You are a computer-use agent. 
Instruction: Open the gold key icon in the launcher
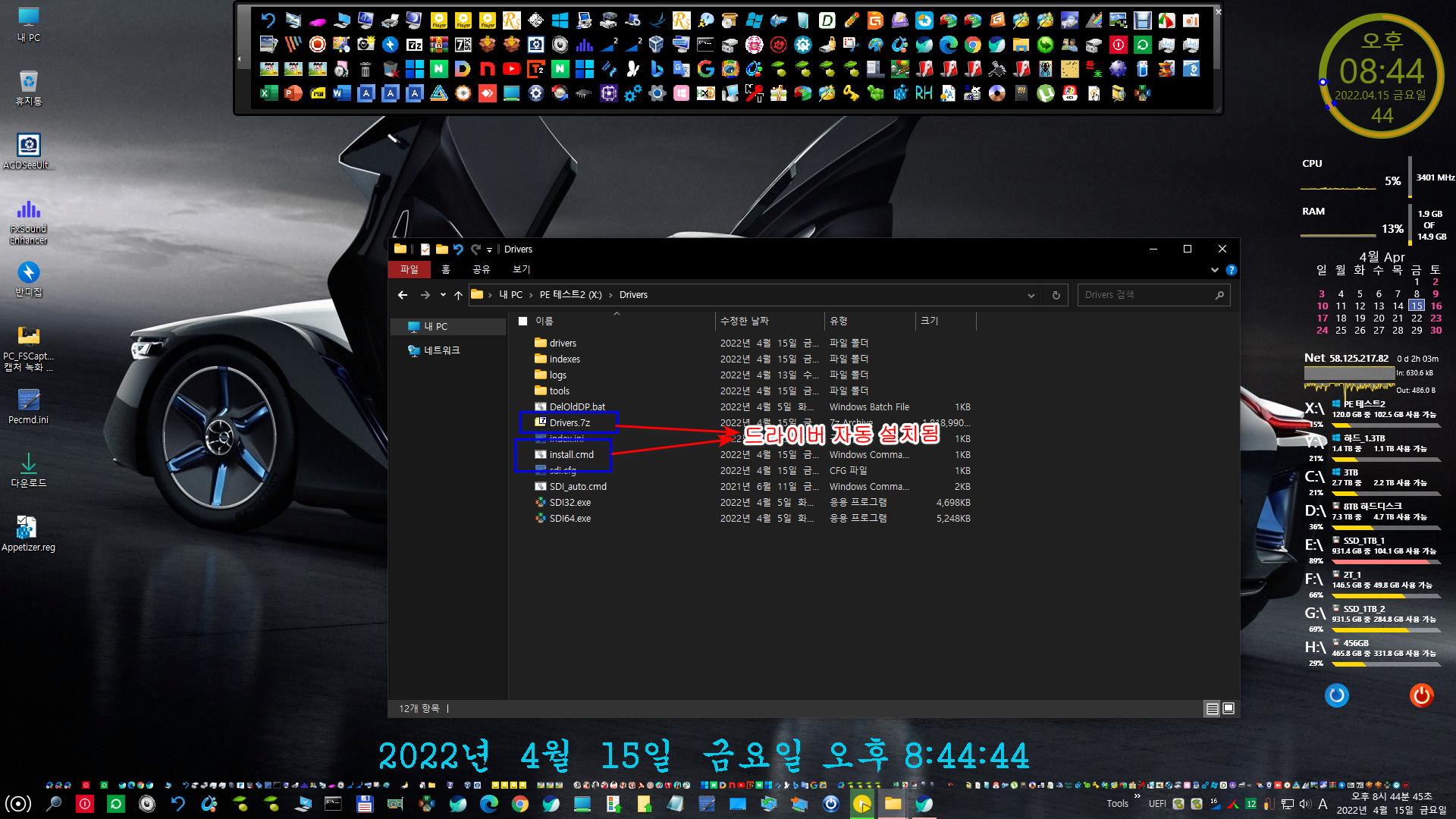(x=851, y=93)
